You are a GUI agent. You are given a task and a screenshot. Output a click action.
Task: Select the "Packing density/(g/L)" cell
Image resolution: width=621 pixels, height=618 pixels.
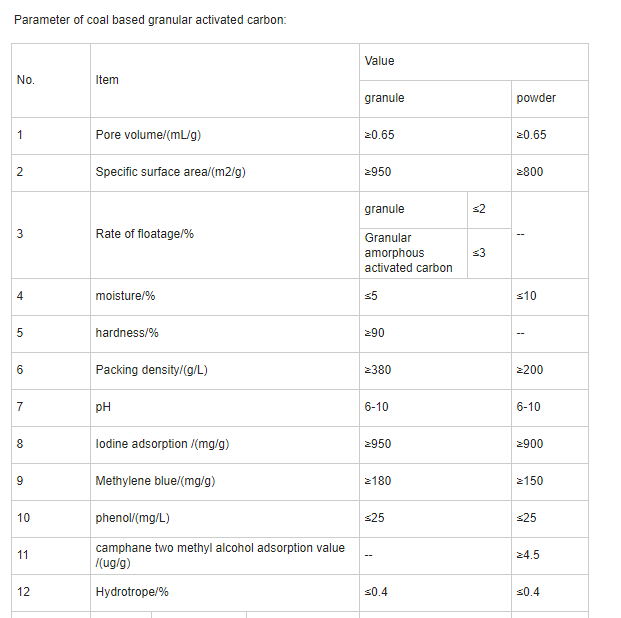tap(151, 370)
